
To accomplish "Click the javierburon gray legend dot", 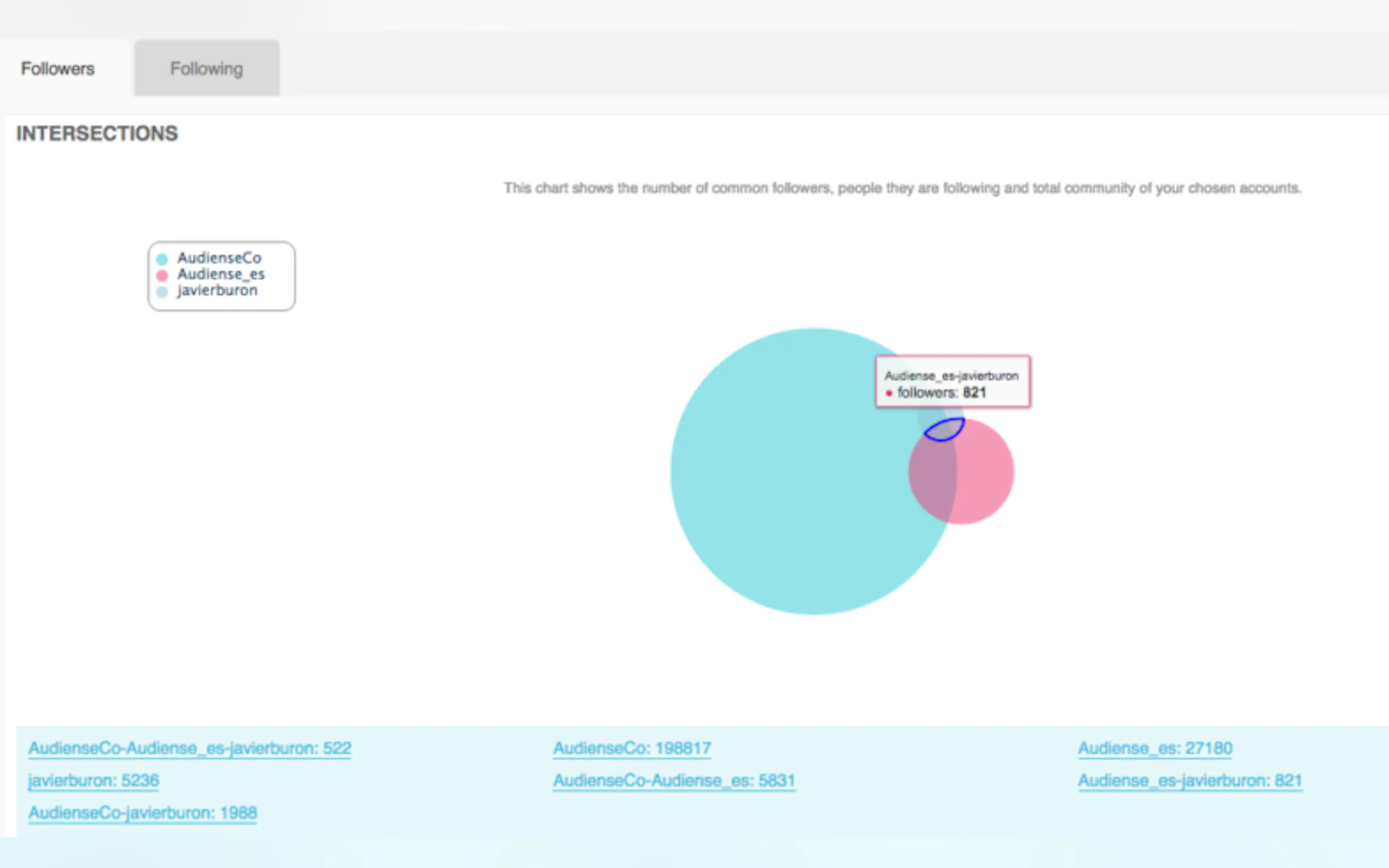I will [162, 292].
